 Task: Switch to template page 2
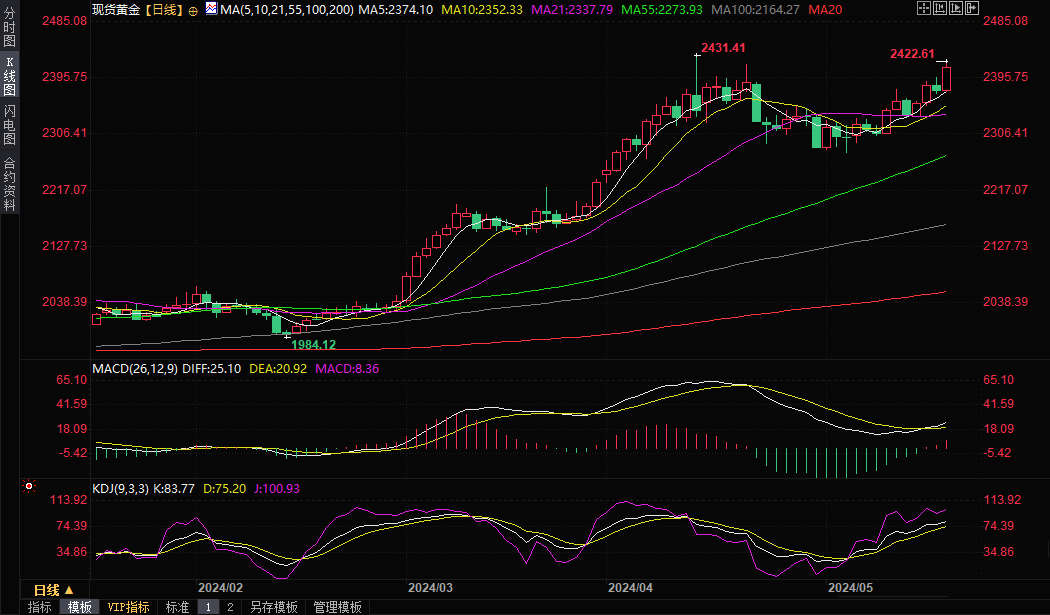tap(229, 607)
